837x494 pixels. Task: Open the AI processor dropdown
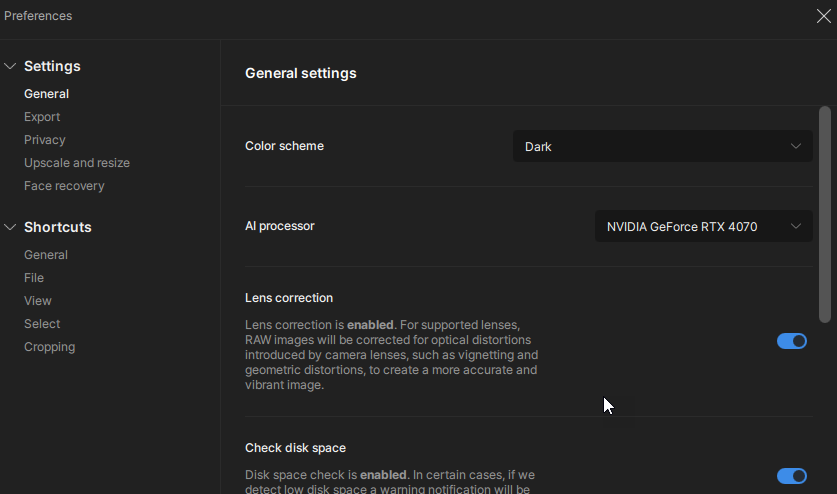(x=703, y=226)
